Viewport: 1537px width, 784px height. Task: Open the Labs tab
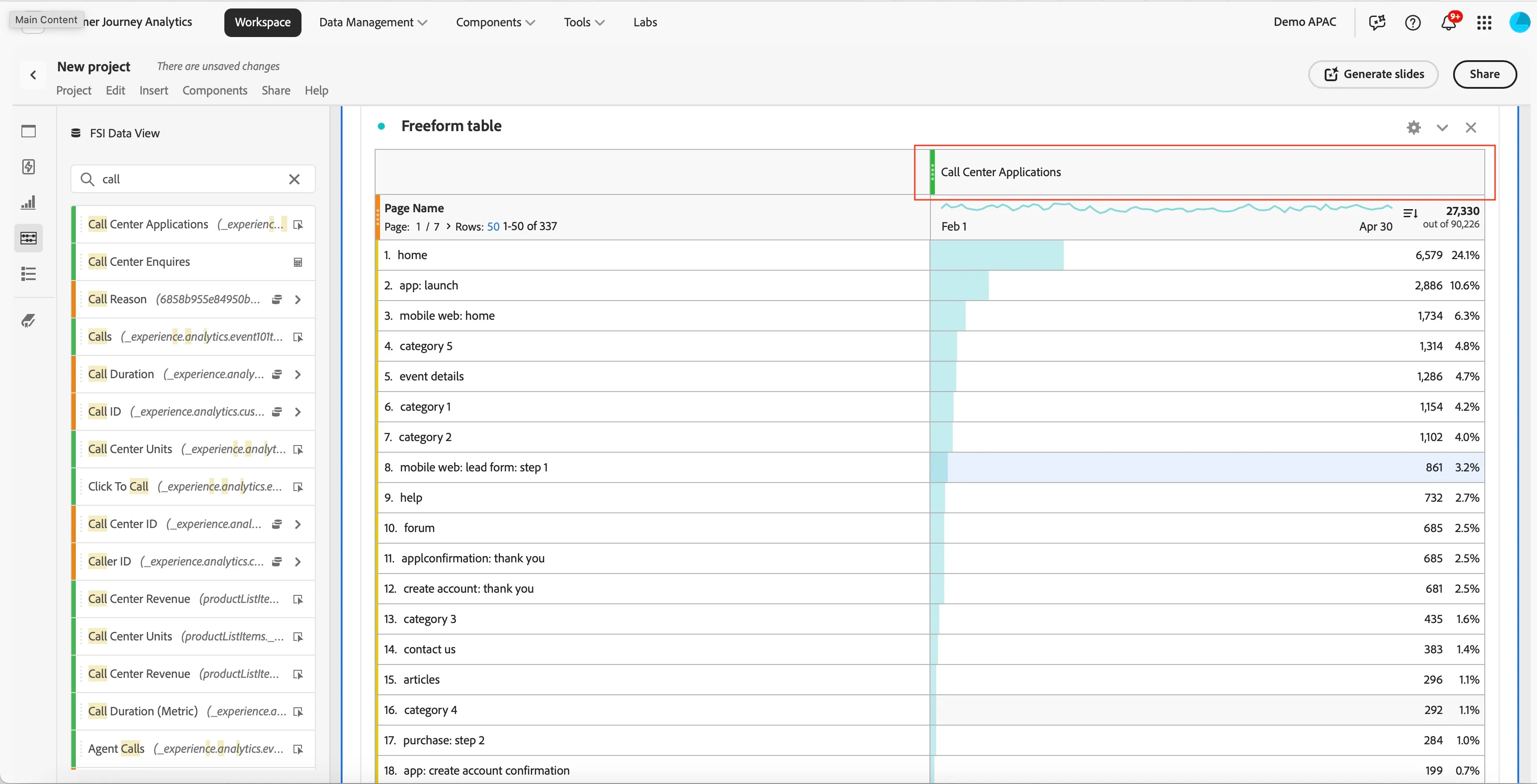645,22
